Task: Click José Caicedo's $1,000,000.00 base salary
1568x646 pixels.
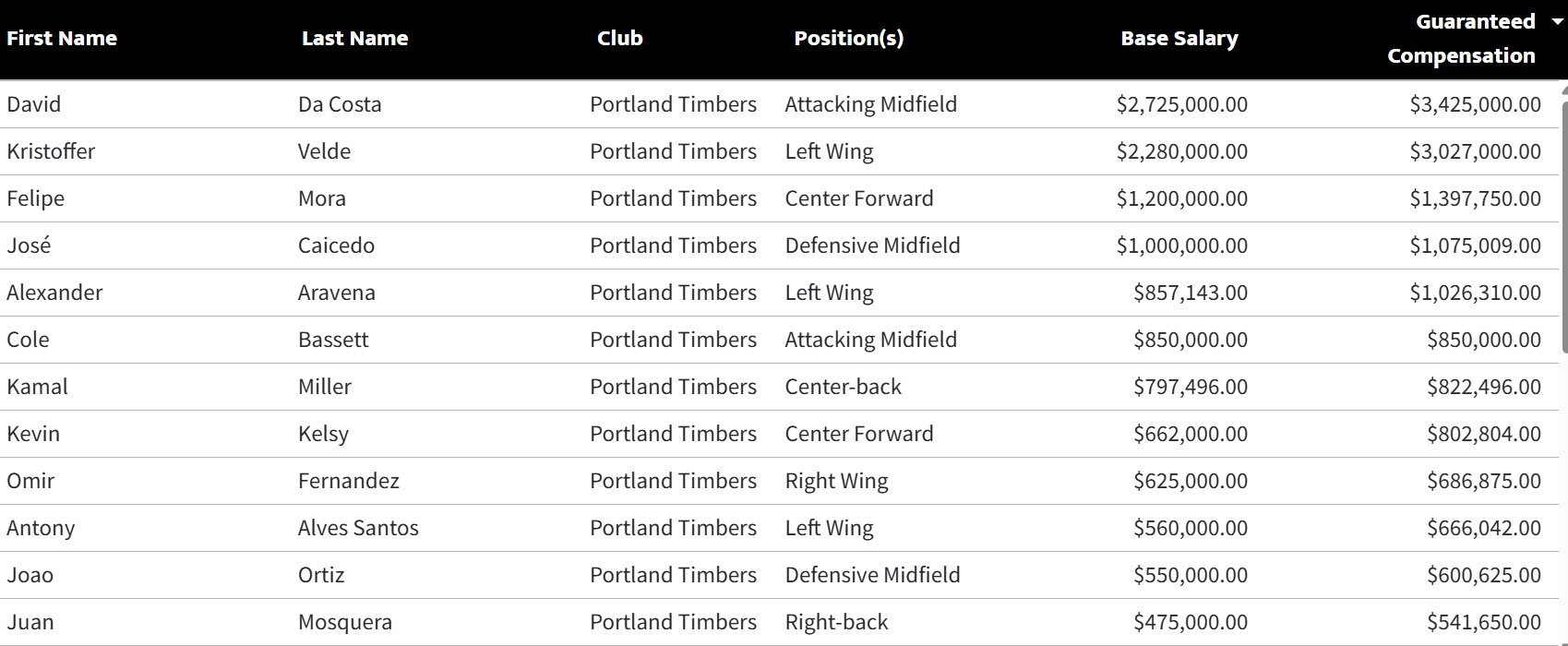Action: click(1182, 245)
